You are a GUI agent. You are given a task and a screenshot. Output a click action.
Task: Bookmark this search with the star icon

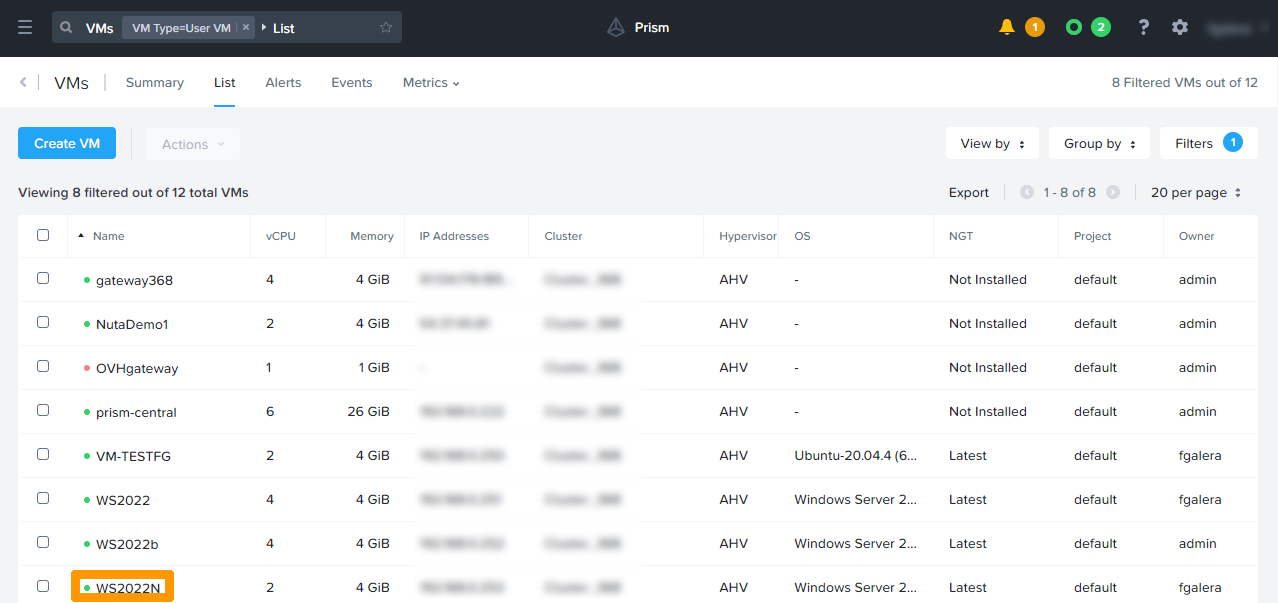click(386, 28)
